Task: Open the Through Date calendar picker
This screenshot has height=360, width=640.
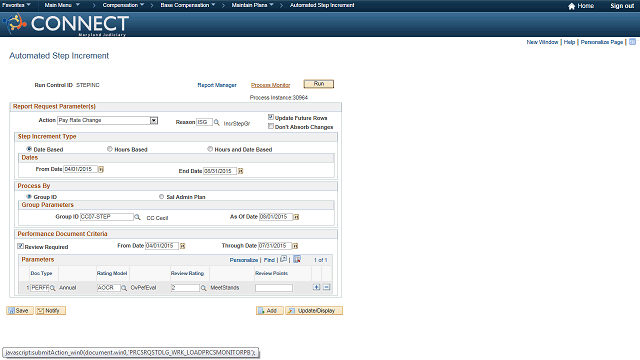Action: click(x=295, y=246)
